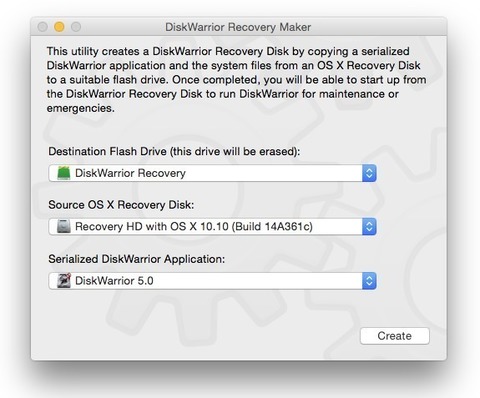Click the Recovery HD disk icon
The height and width of the screenshot is (398, 480).
(x=63, y=226)
